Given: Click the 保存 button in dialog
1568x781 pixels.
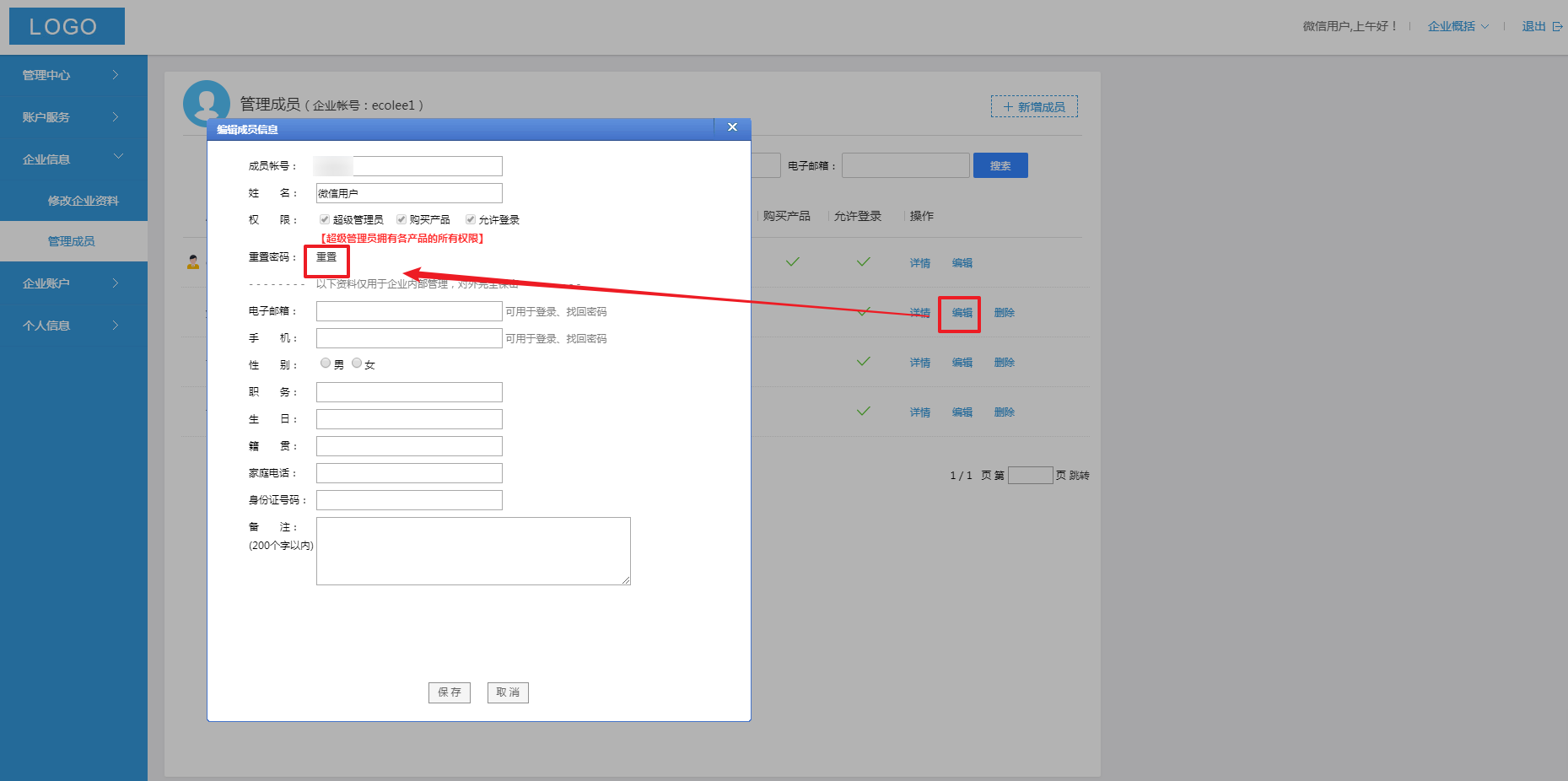Looking at the screenshot, I should tap(449, 692).
